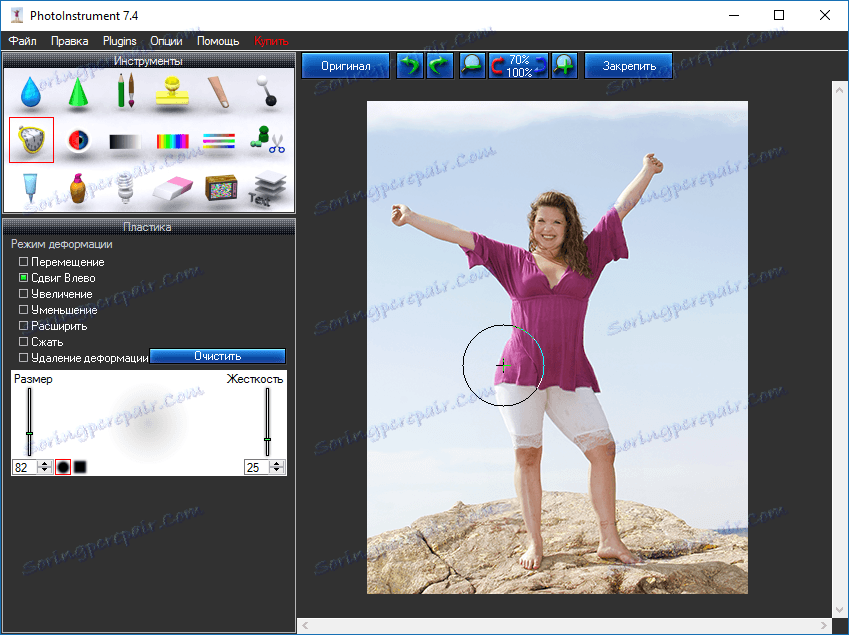This screenshot has height=635, width=849.
Task: Click the vertical scrollbar beside the photo
Action: coord(840,350)
